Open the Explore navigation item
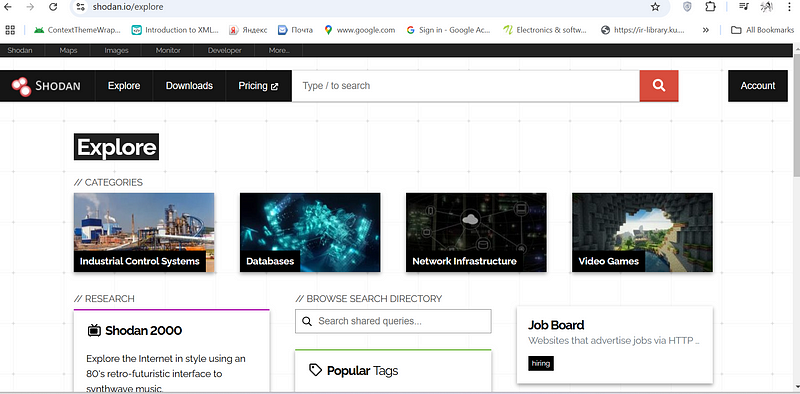The width and height of the screenshot is (800, 394). pos(124,86)
